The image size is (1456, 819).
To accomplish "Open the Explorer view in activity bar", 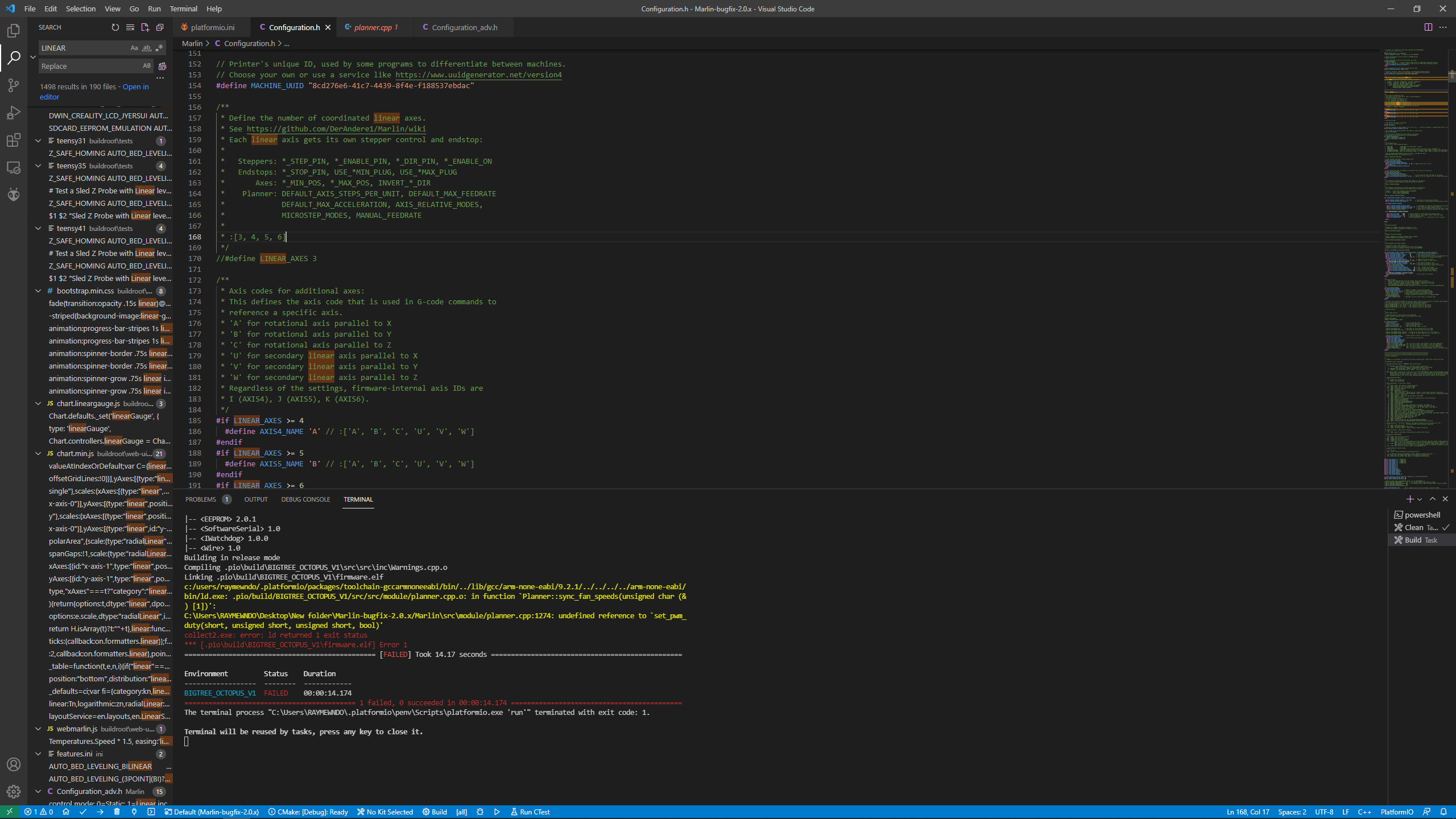I will [x=14, y=31].
